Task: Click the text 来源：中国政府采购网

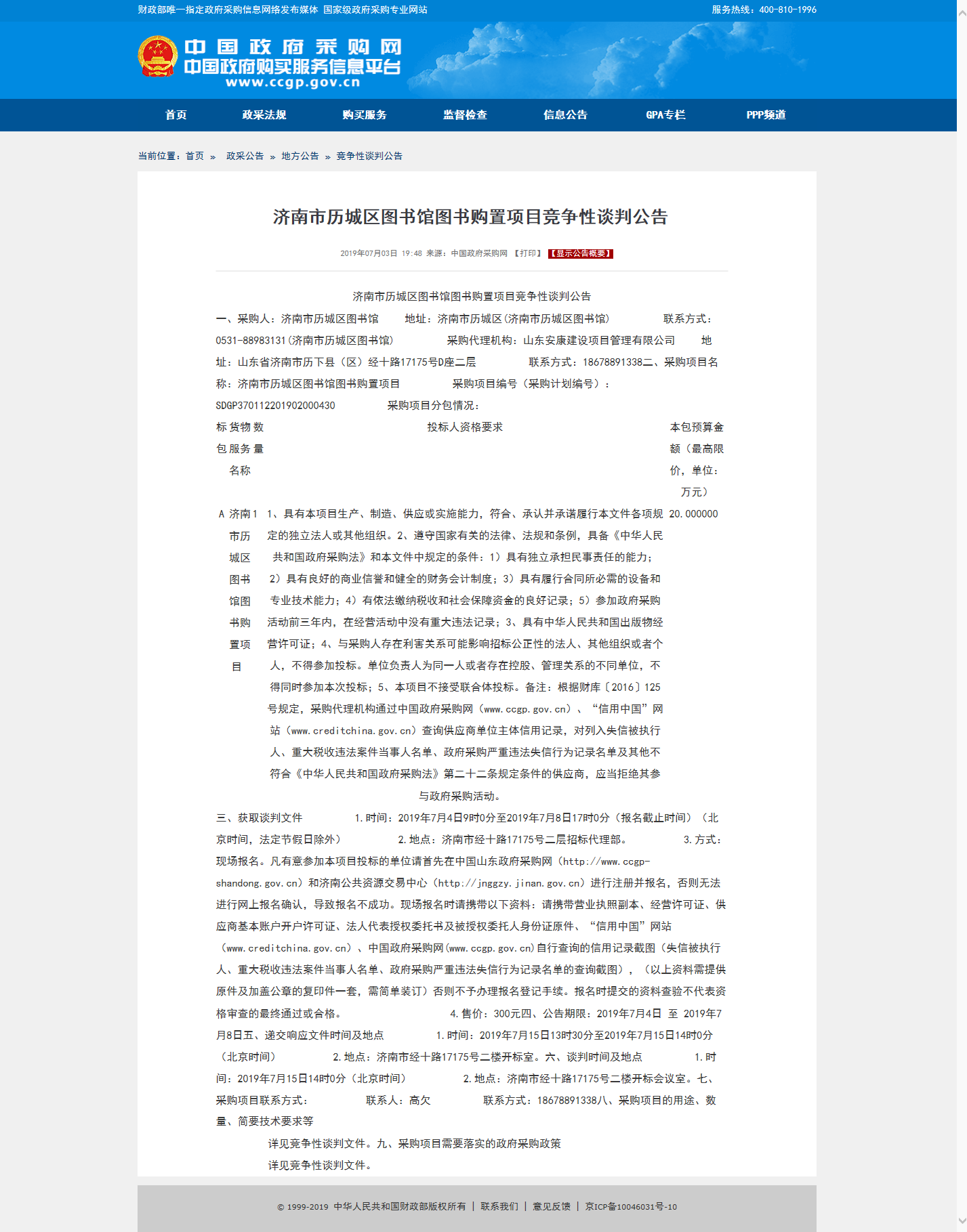Action: [467, 253]
